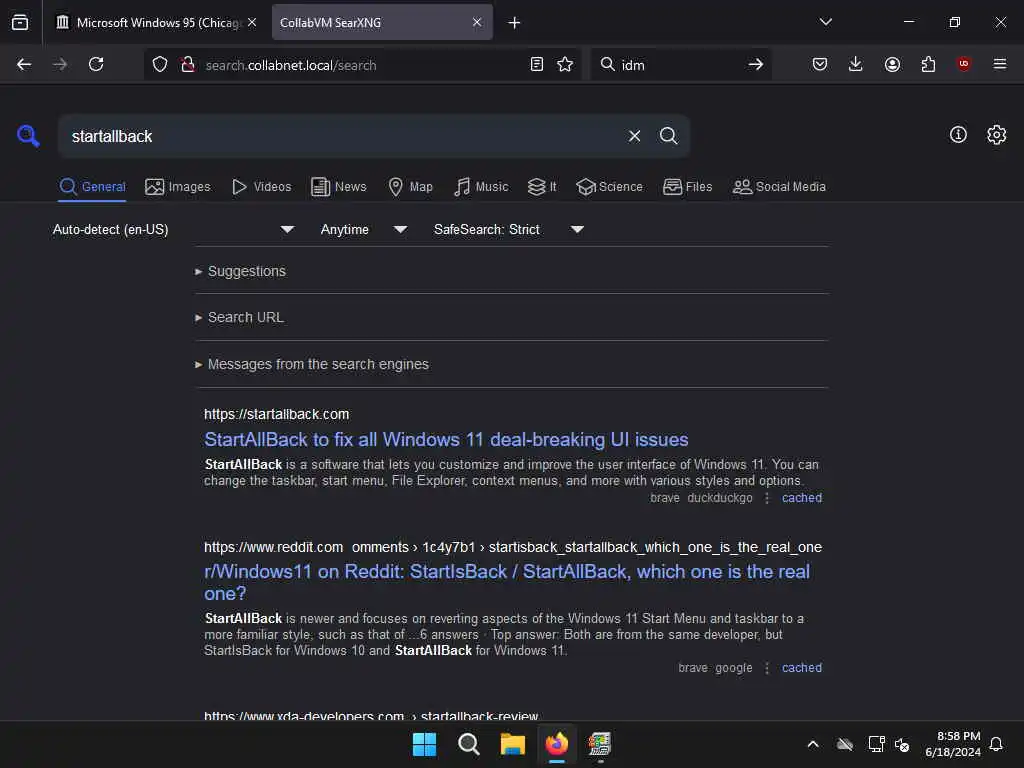Image resolution: width=1024 pixels, height=768 pixels.
Task: Open r/Windows11 Reddit StartIsBack result
Action: [x=507, y=582]
